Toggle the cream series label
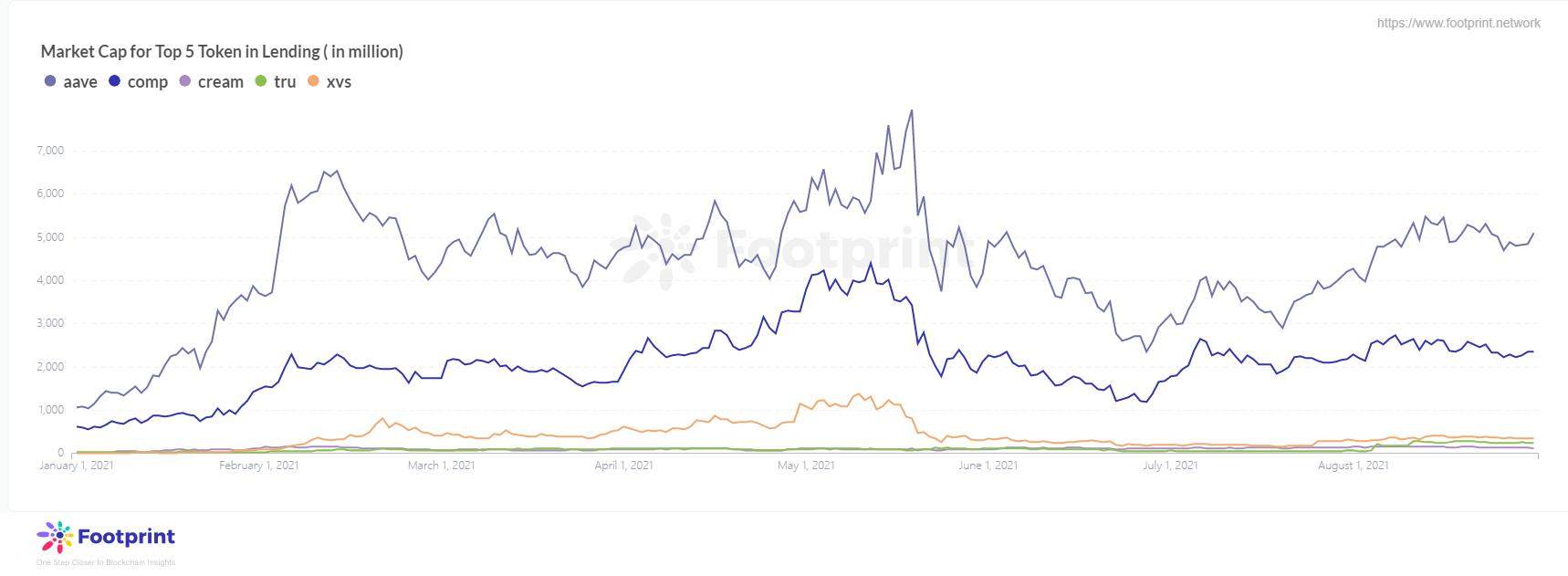 [221, 82]
